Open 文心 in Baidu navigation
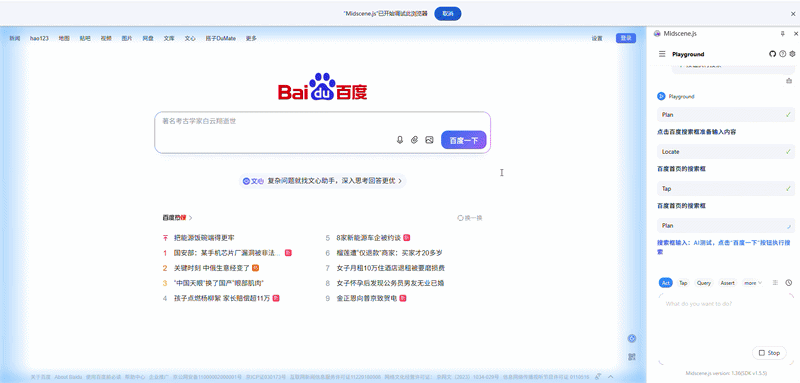 click(190, 38)
